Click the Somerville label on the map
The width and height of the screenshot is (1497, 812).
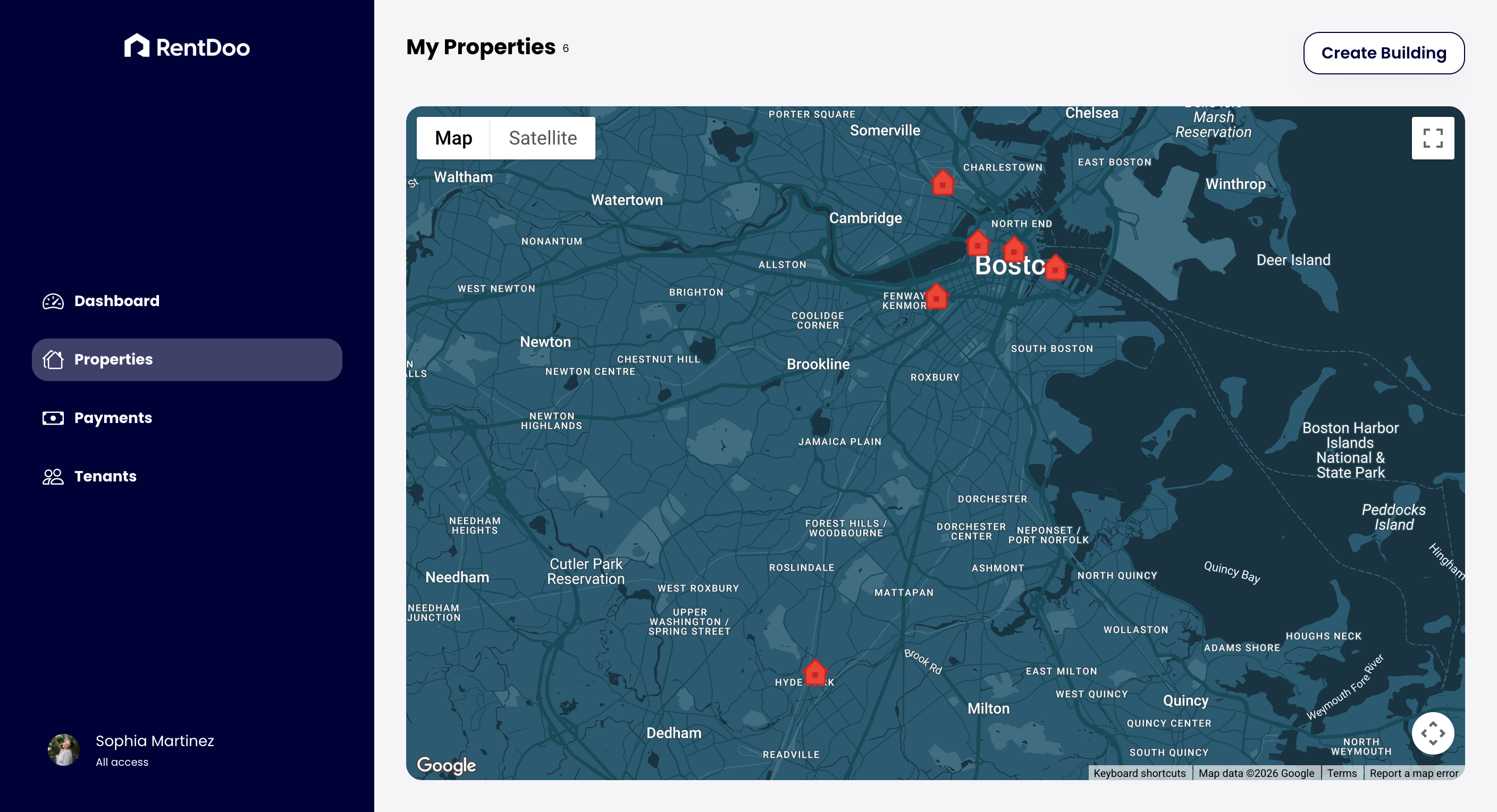pos(885,130)
